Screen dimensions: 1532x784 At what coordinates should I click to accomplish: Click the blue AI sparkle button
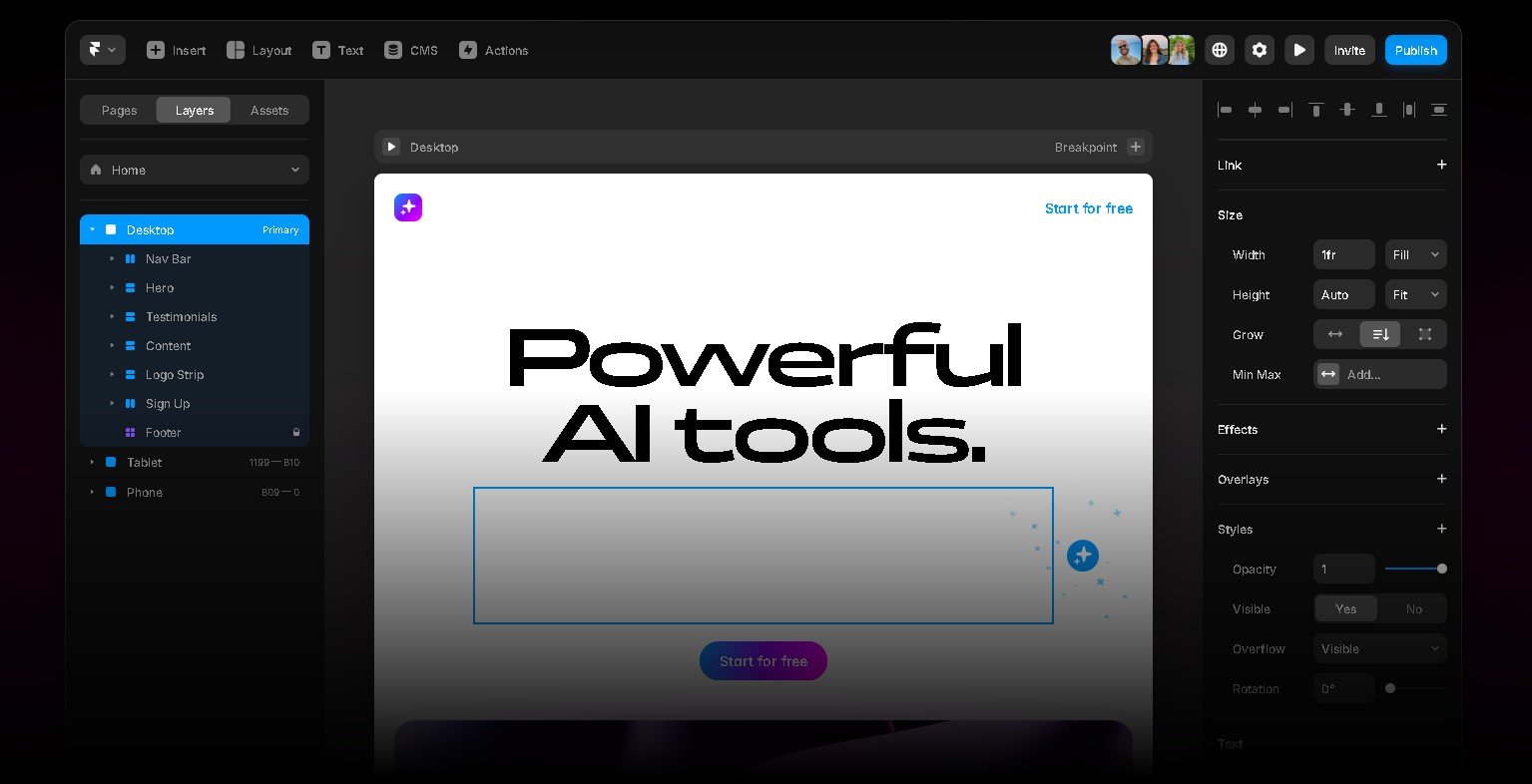tap(1082, 556)
